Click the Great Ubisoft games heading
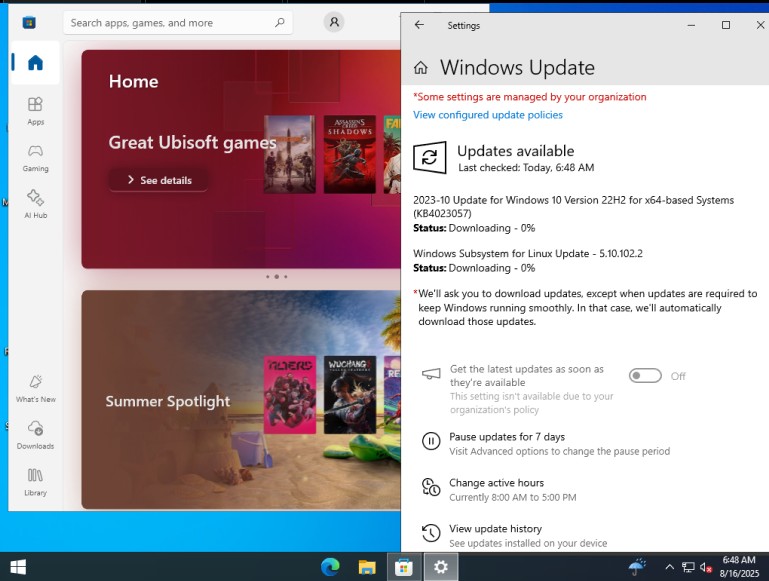Viewport: 769px width, 581px height. pos(192,143)
